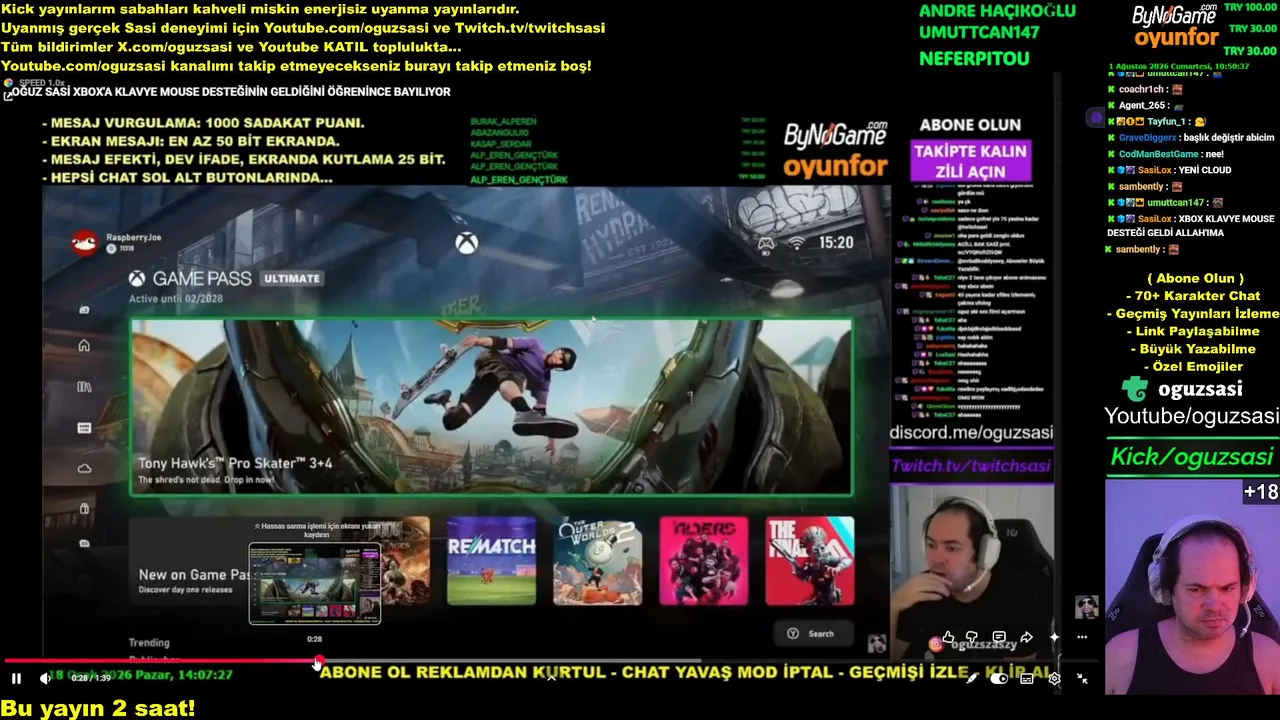Toggle the autoplay switch
The image size is (1280, 720).
pyautogui.click(x=999, y=678)
